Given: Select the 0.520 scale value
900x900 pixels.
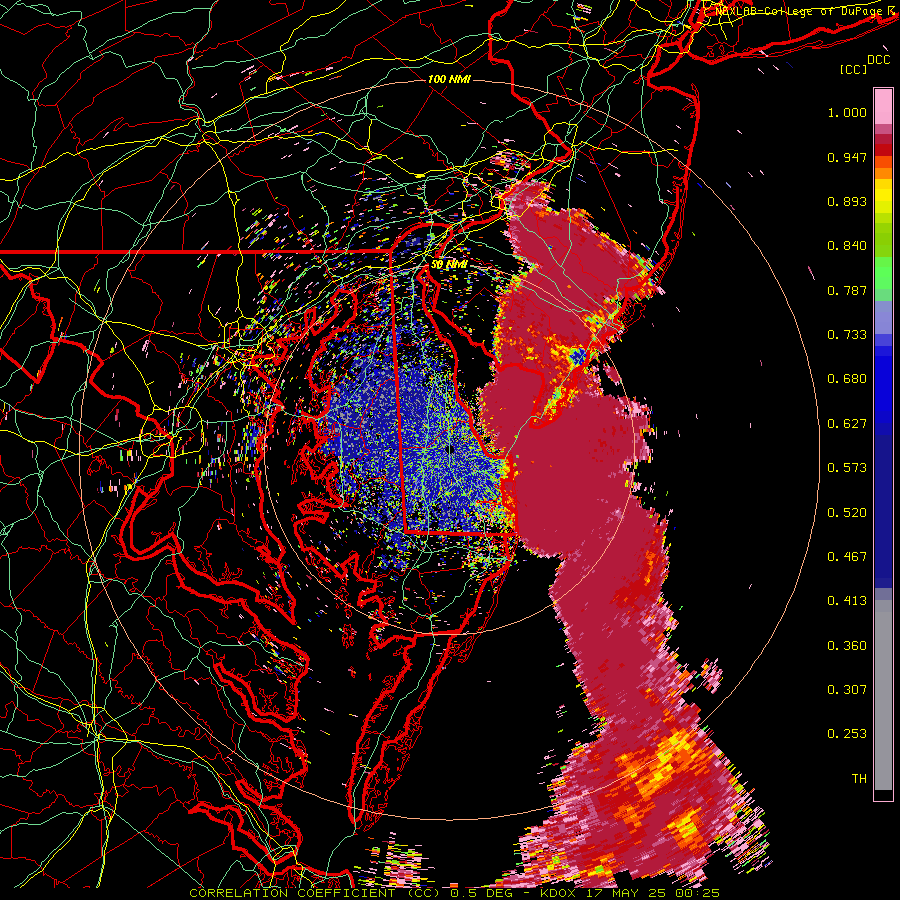Looking at the screenshot, I should 847,513.
